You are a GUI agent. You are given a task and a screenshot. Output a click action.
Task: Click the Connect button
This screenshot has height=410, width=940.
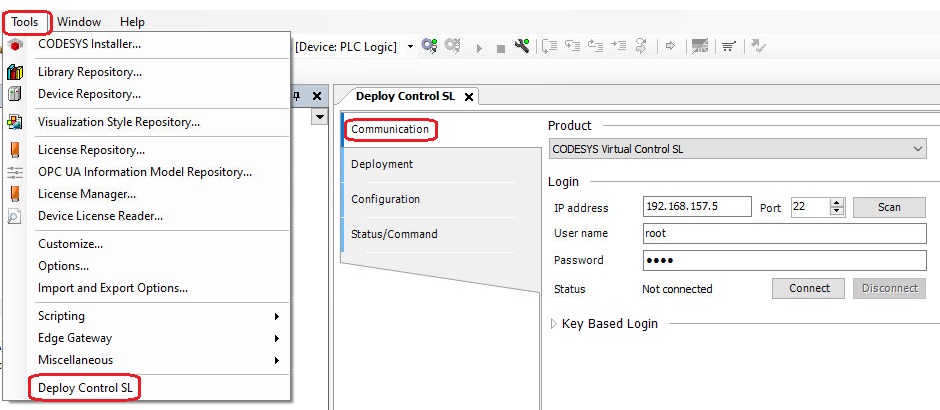pyautogui.click(x=809, y=288)
